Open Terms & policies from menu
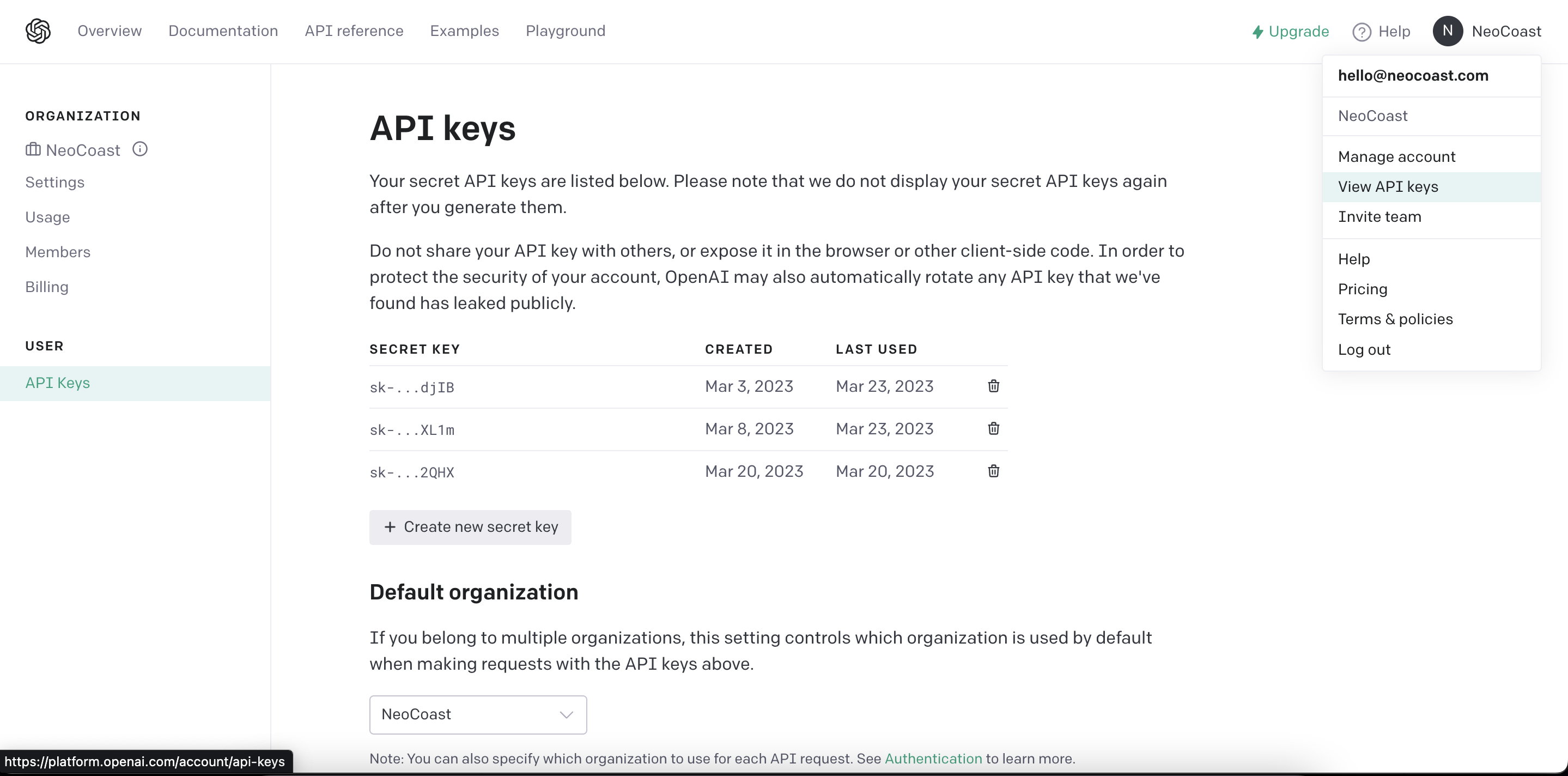This screenshot has height=776, width=1568. pos(1432,319)
